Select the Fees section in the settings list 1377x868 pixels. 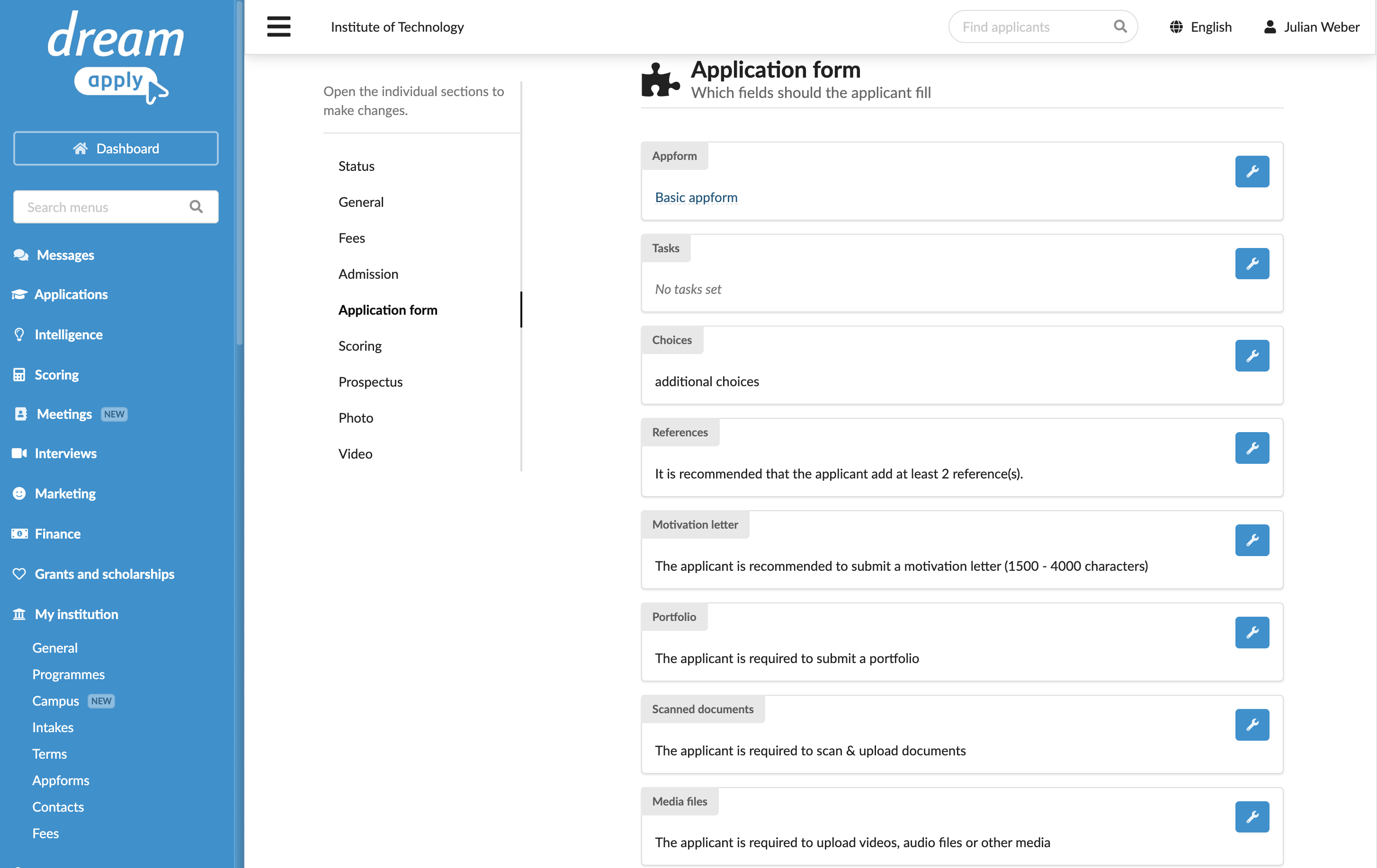pos(352,238)
